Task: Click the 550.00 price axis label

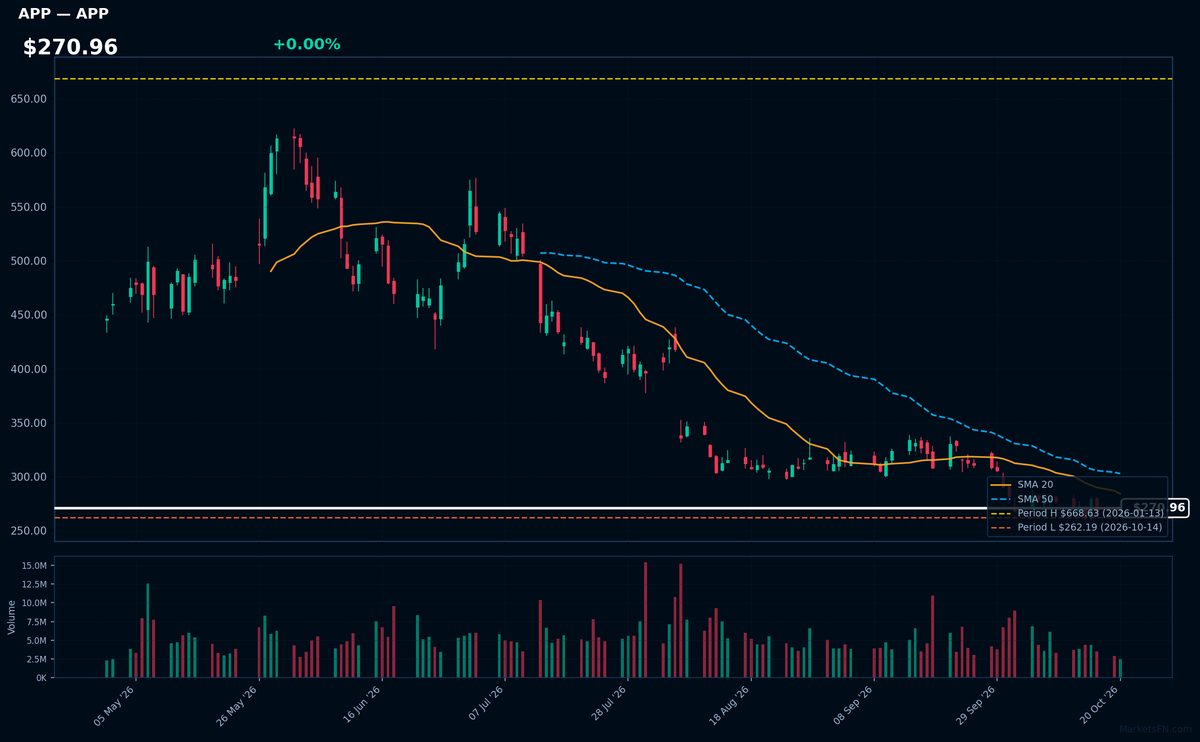Action: [29, 207]
